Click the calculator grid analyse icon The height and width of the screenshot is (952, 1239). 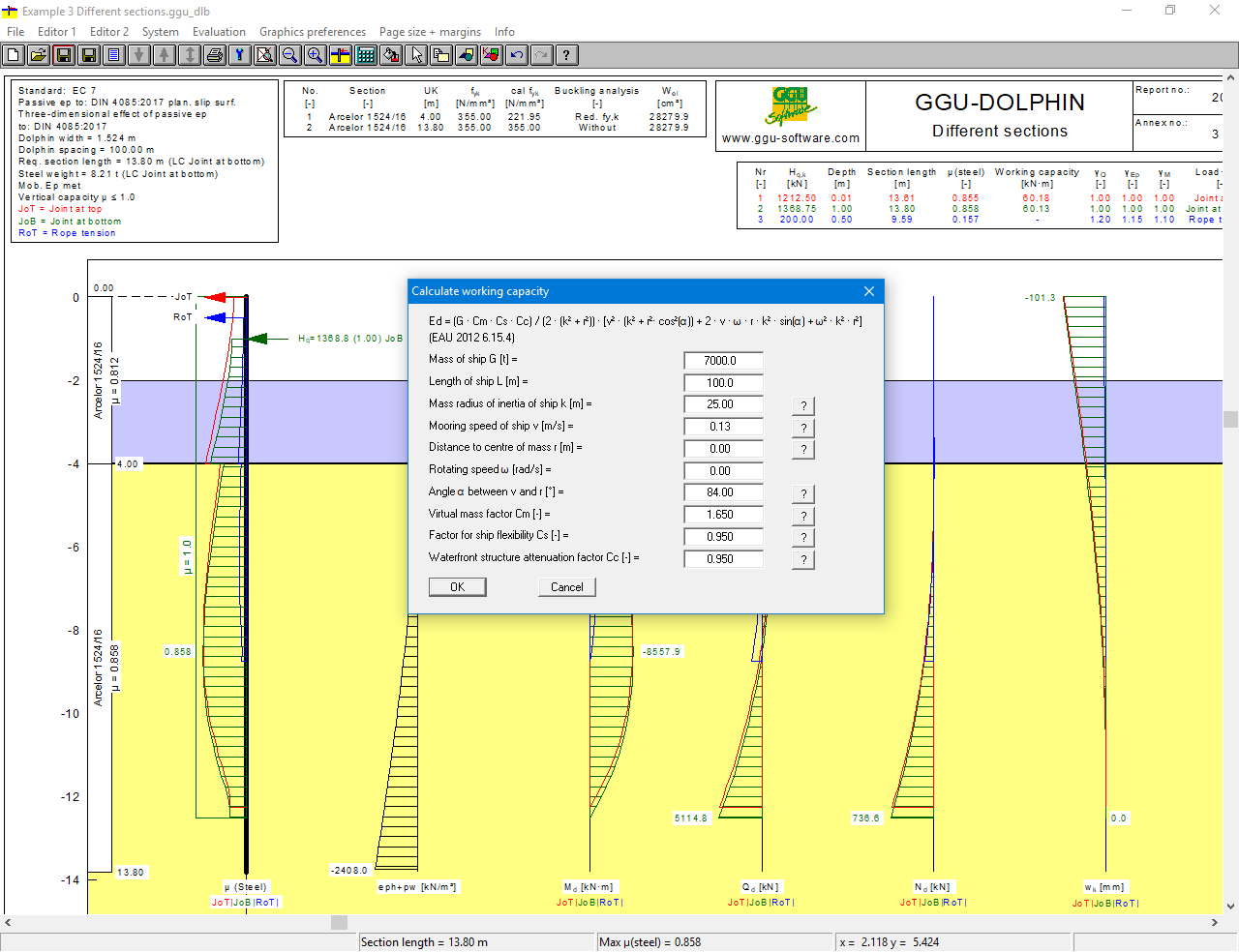pos(366,55)
